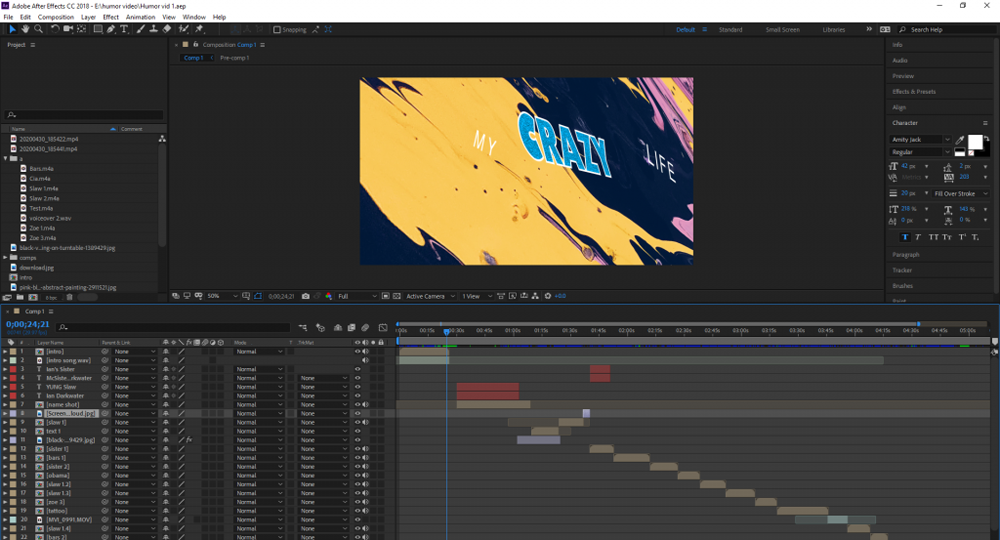Screen dimensions: 1000x540
Task: Click the eyedropper in Character panel
Action: [960, 140]
